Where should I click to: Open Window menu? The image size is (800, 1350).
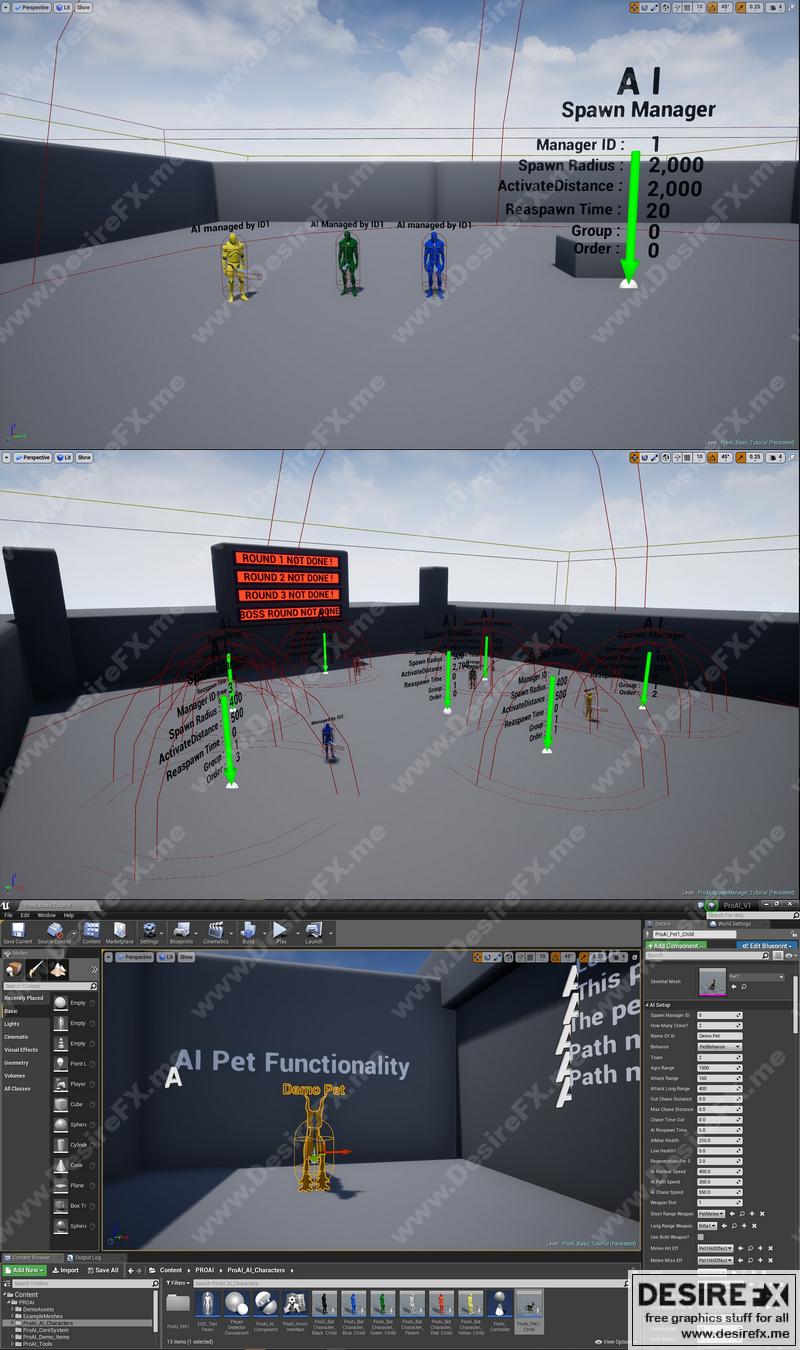46,914
